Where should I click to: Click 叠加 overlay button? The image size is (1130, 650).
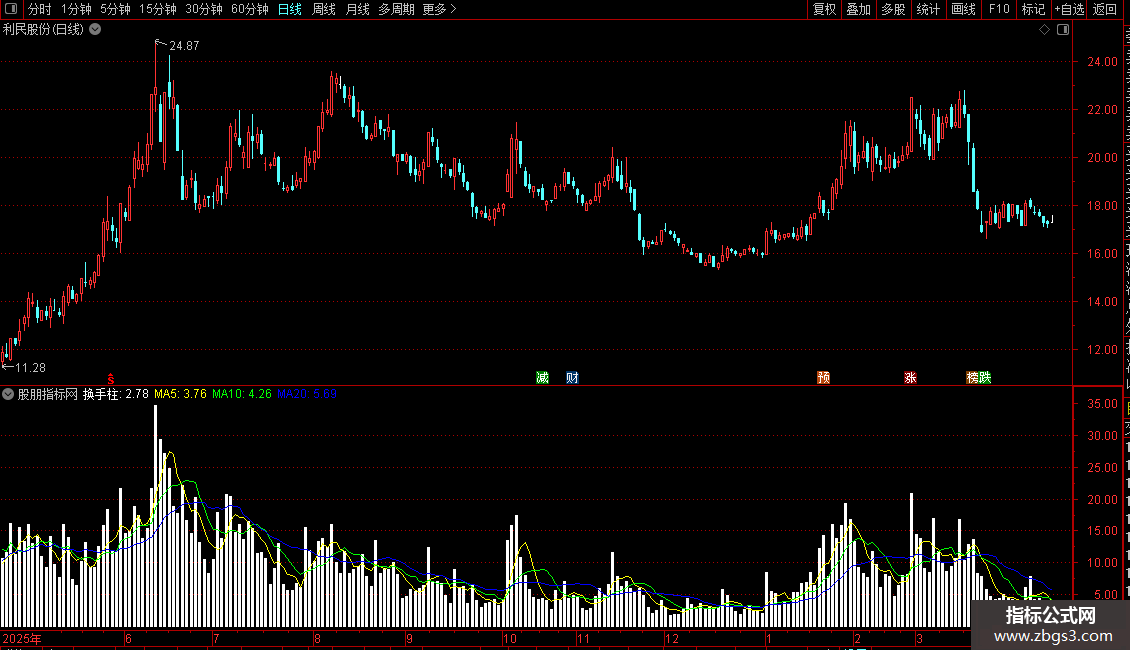pyautogui.click(x=858, y=9)
